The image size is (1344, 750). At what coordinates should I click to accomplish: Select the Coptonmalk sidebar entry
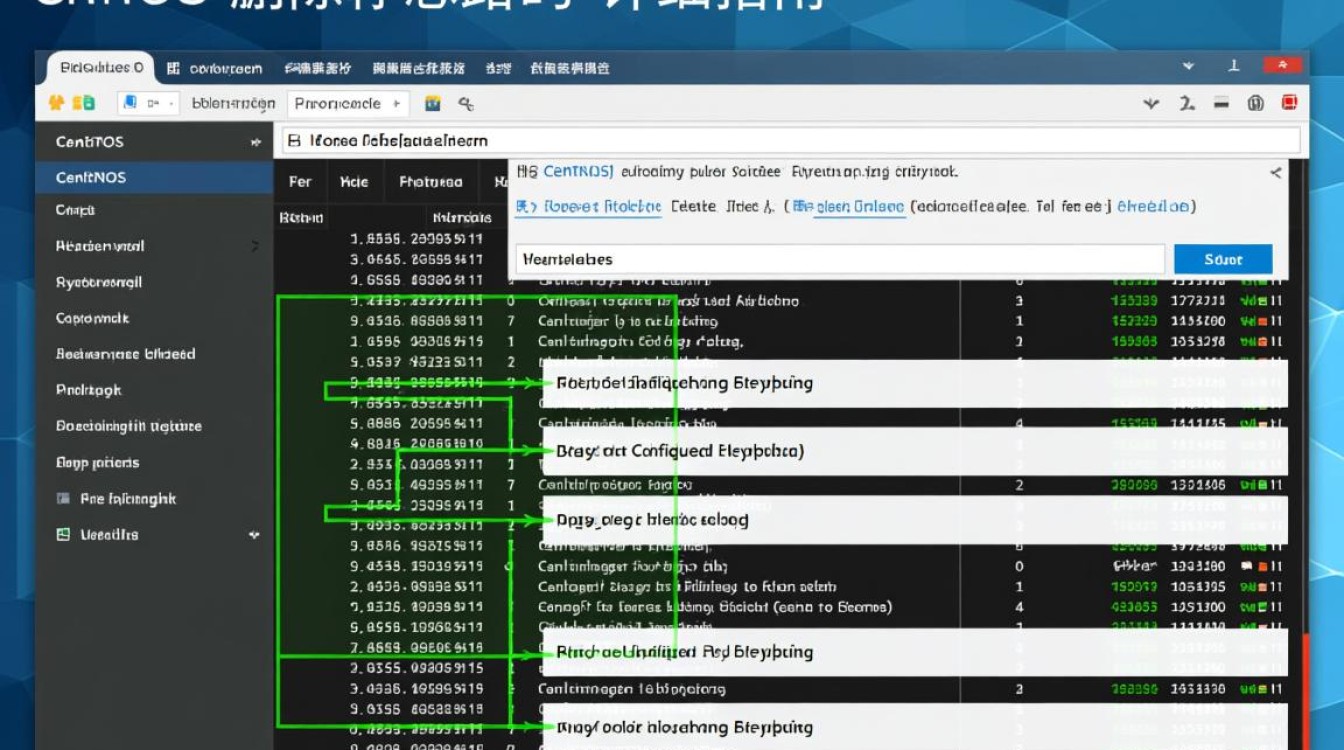tap(93, 318)
